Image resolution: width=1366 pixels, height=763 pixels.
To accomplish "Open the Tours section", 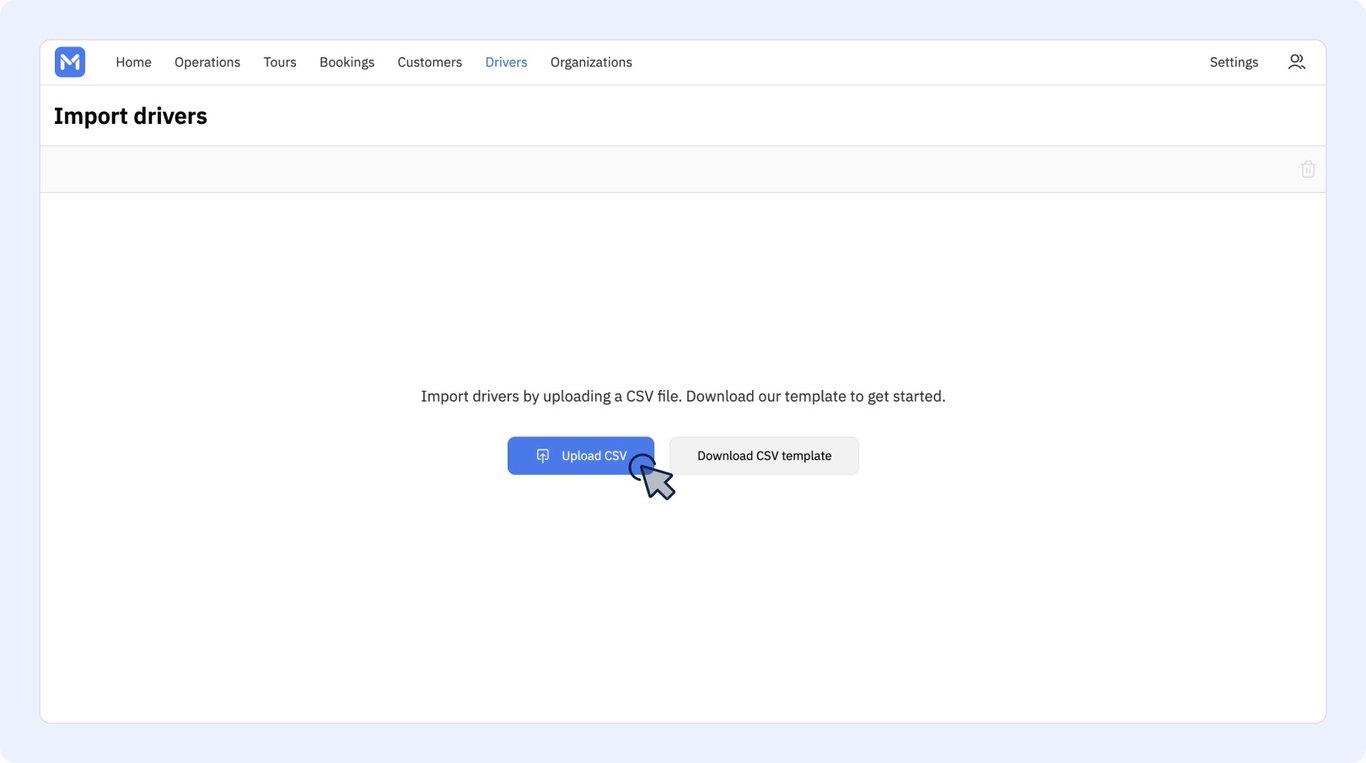I will click(x=280, y=62).
